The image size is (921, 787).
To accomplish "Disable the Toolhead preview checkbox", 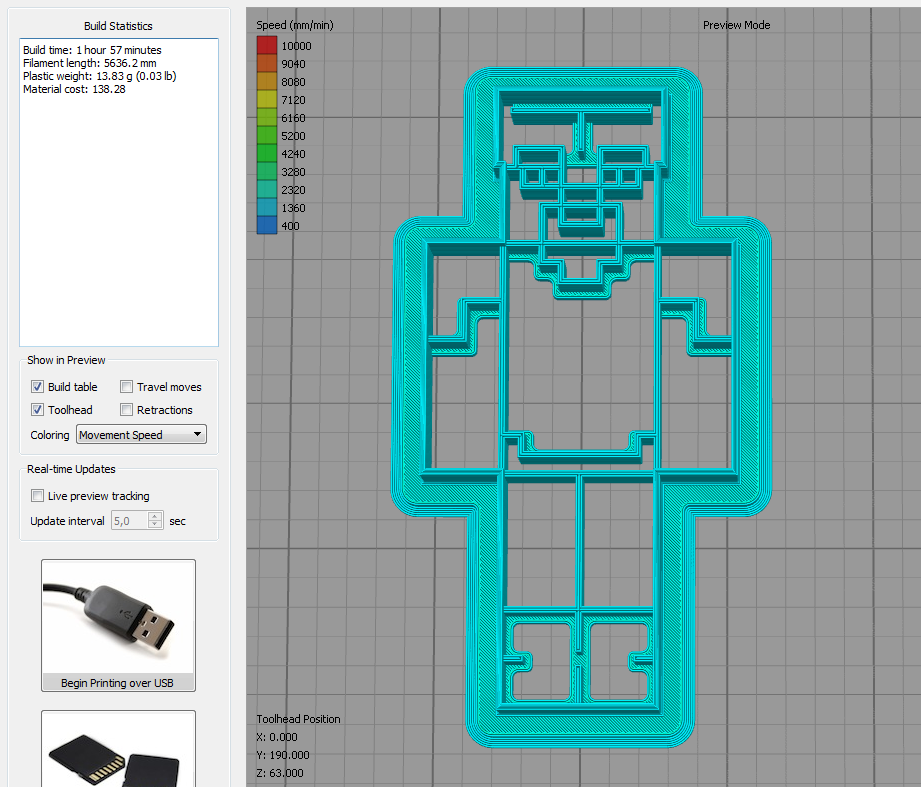I will (x=38, y=409).
